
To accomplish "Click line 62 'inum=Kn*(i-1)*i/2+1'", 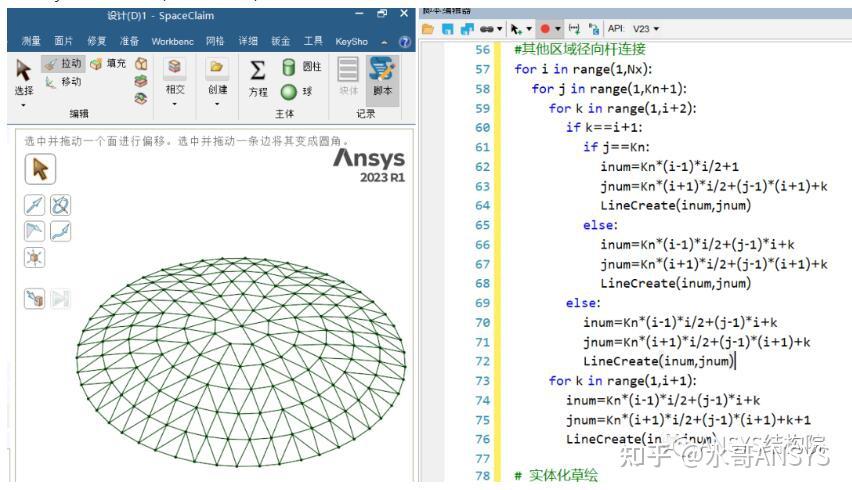I will [669, 167].
